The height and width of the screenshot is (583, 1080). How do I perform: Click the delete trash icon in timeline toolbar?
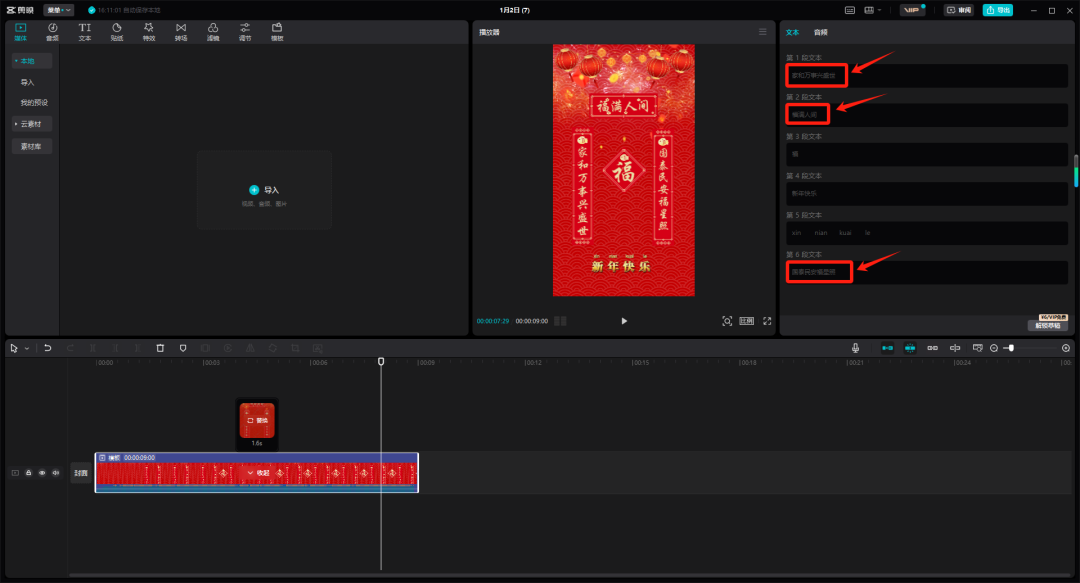click(x=160, y=348)
